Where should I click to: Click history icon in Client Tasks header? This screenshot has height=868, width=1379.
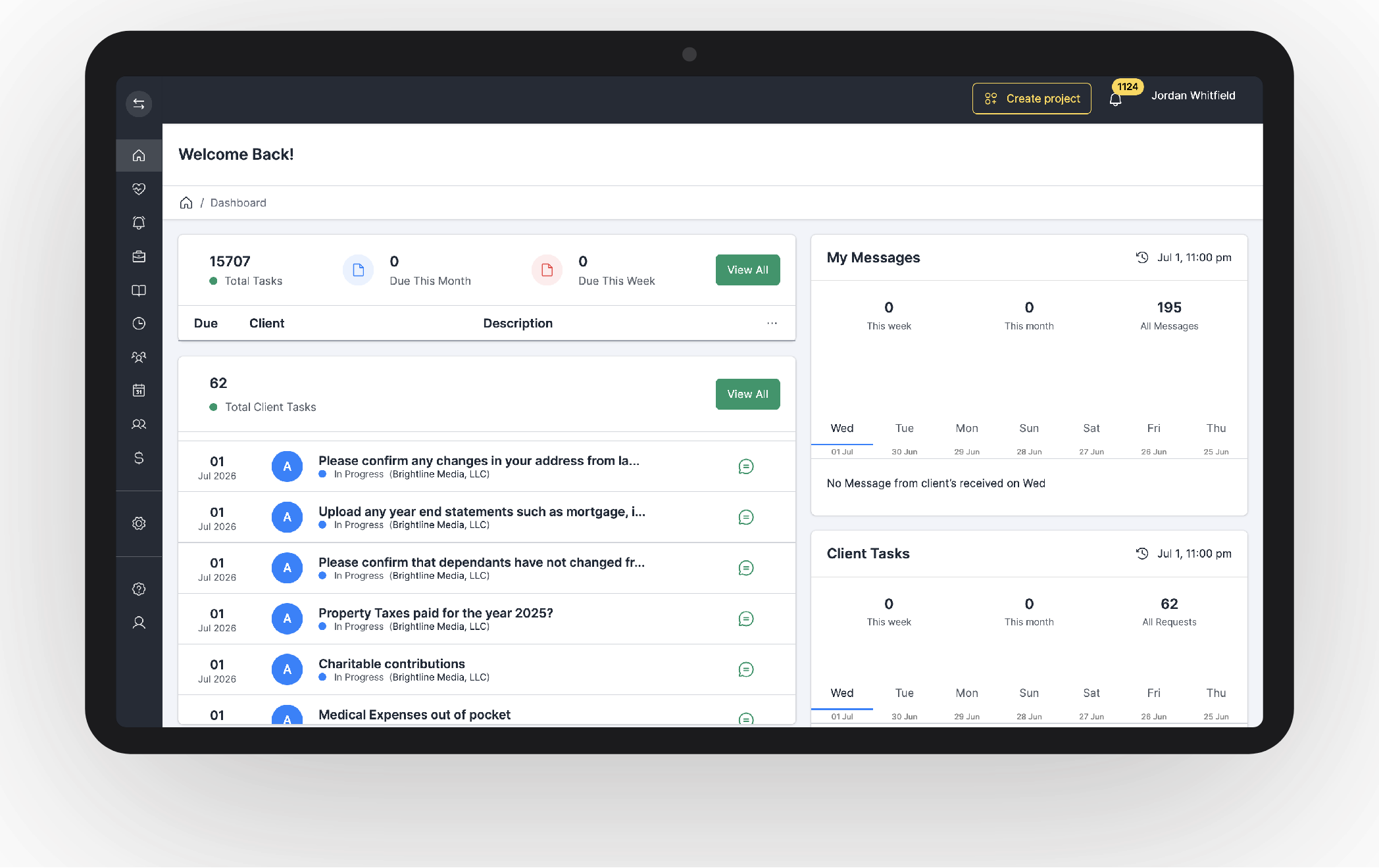(x=1142, y=554)
